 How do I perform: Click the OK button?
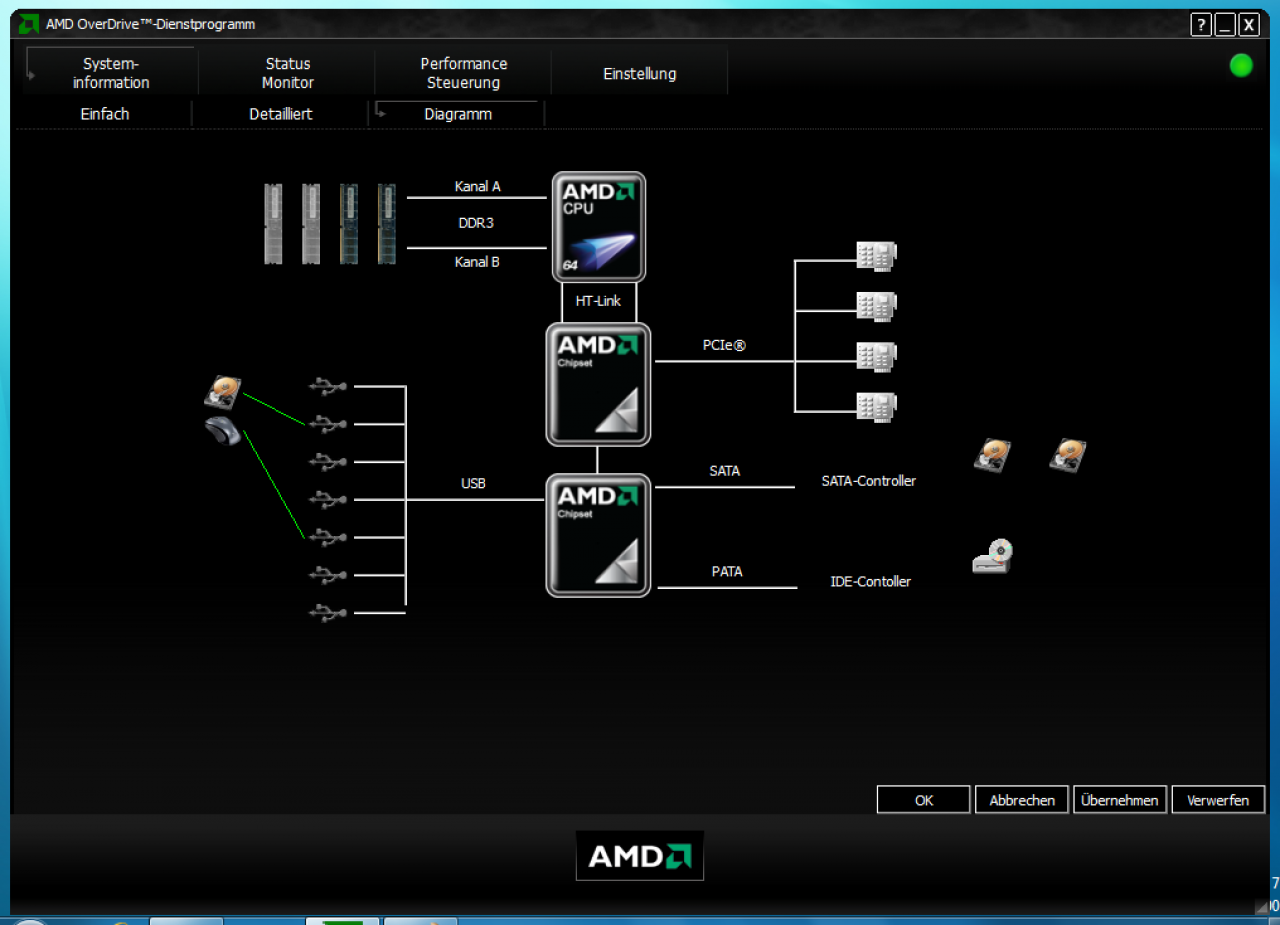[924, 800]
